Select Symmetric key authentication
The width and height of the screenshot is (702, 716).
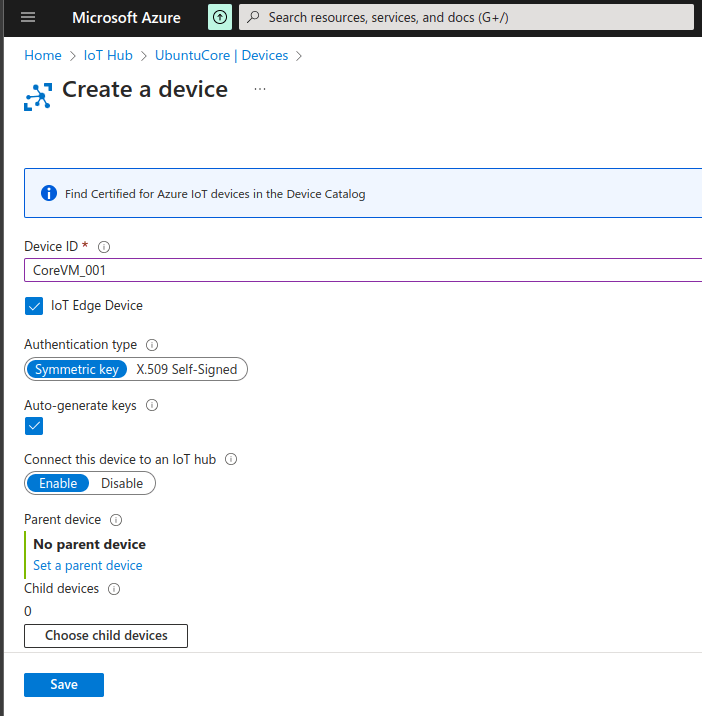click(x=77, y=369)
